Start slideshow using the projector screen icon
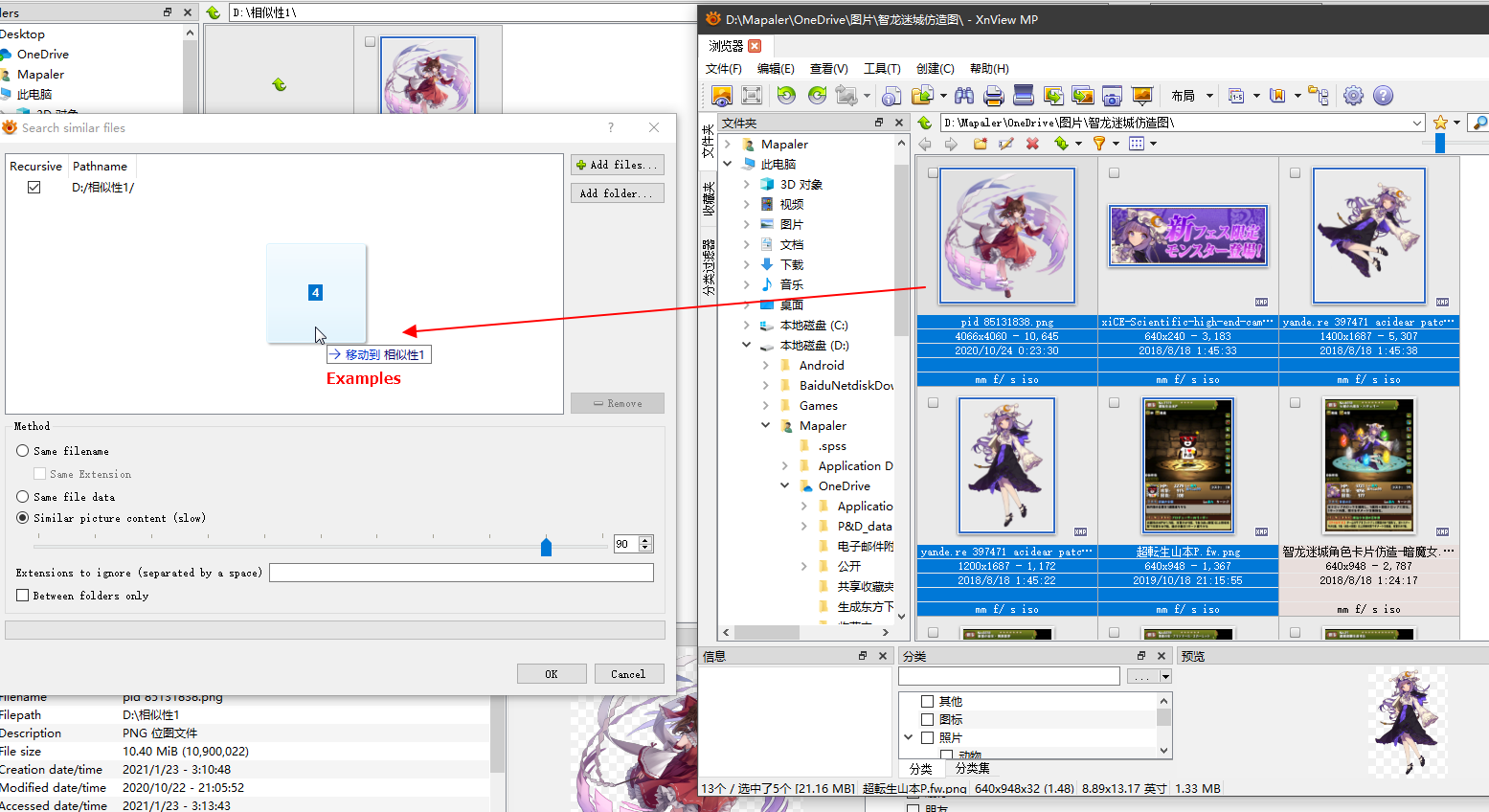The width and height of the screenshot is (1489, 812). pyautogui.click(x=1141, y=96)
